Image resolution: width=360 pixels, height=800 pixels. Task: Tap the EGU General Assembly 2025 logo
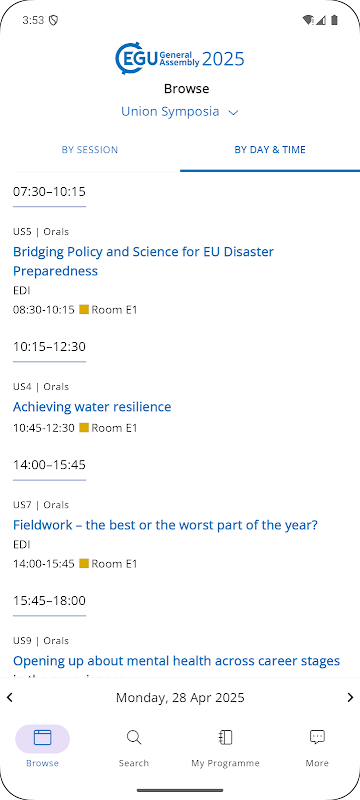180,59
